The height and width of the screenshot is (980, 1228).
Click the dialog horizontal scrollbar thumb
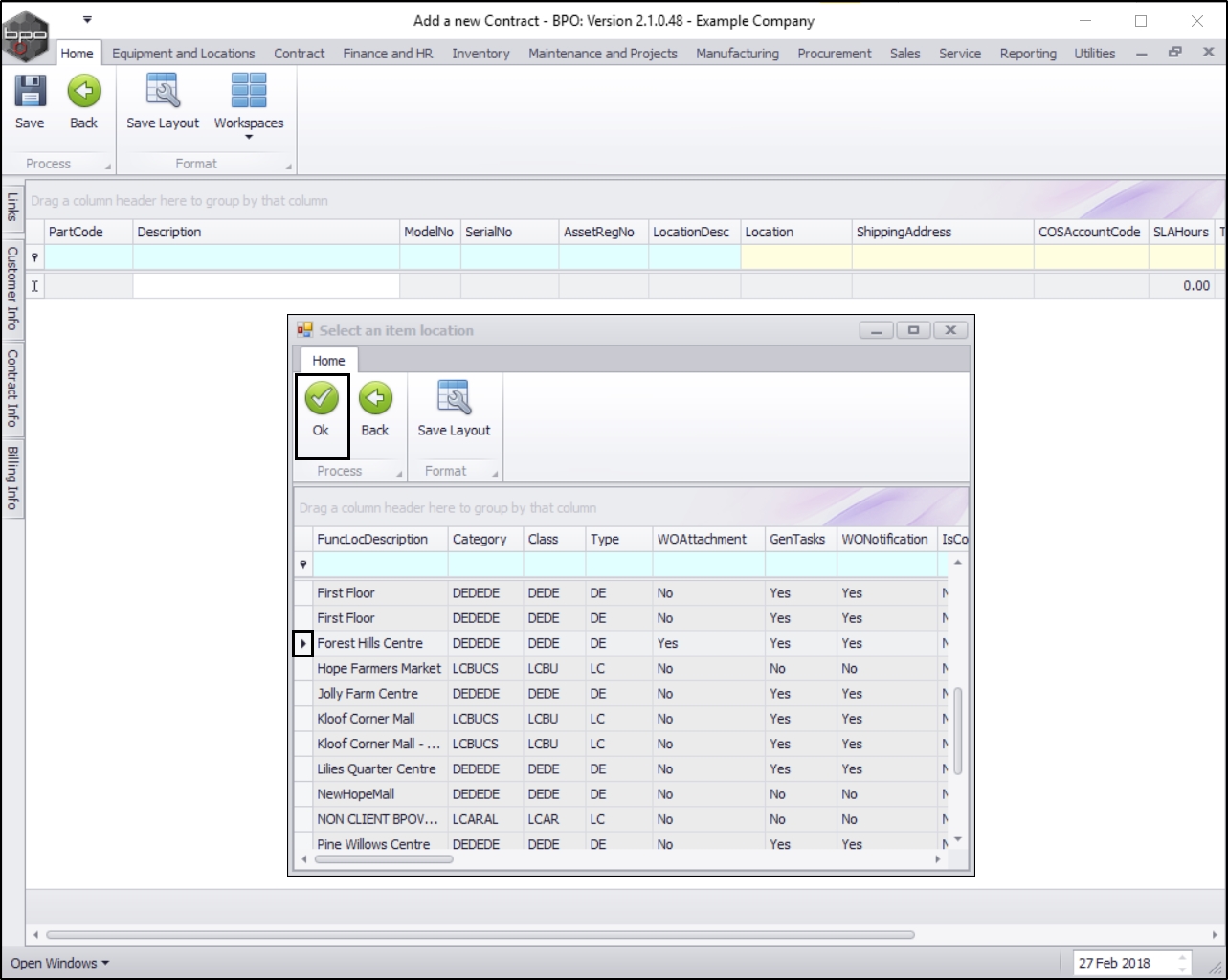click(384, 859)
